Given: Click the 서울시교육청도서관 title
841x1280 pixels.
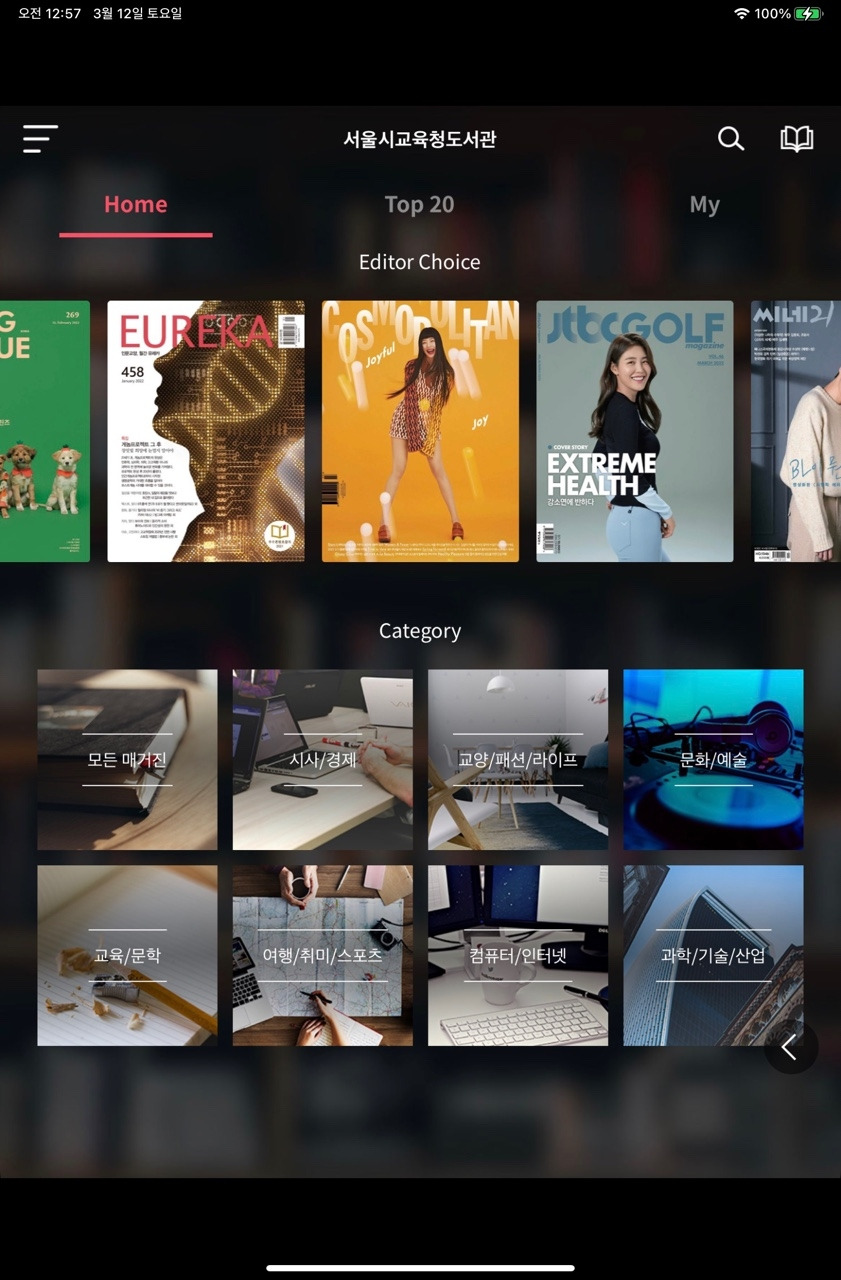Looking at the screenshot, I should point(420,139).
